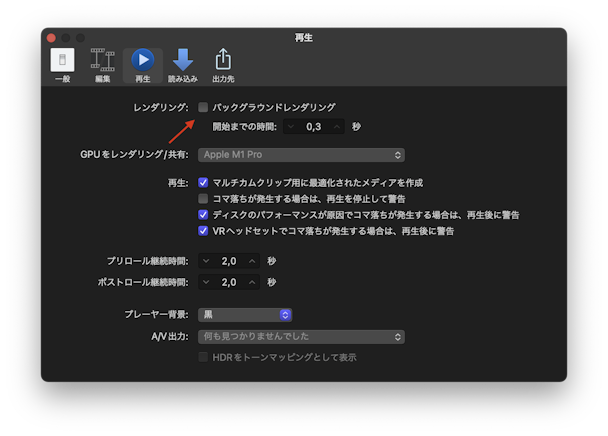Open the A/V出力 dropdown

[x=301, y=336]
